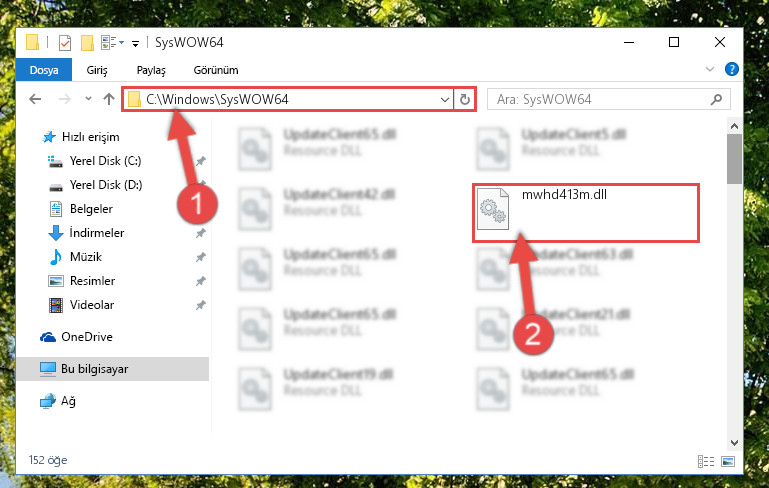Toggle the pin next to Müzik
The height and width of the screenshot is (488, 769).
click(x=201, y=257)
